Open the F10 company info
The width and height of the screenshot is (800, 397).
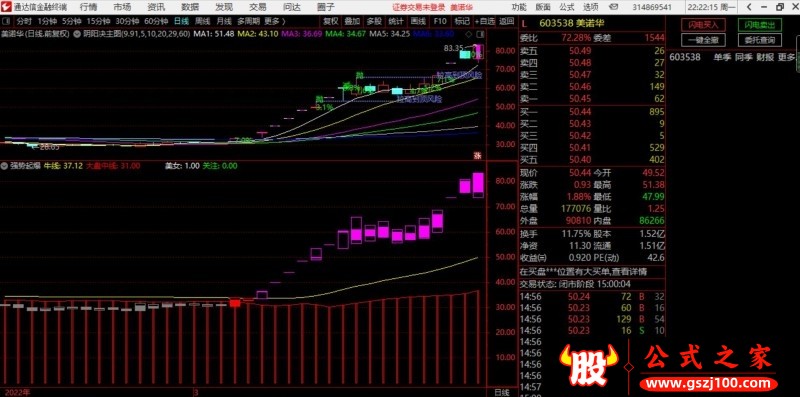click(x=440, y=21)
